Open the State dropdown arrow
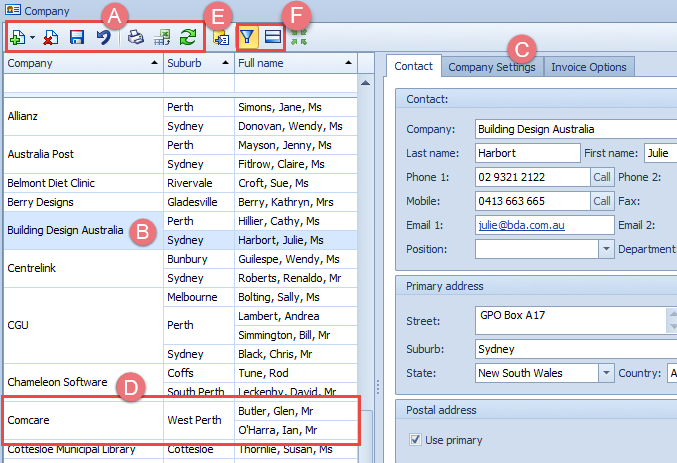The width and height of the screenshot is (677, 463). click(x=606, y=373)
